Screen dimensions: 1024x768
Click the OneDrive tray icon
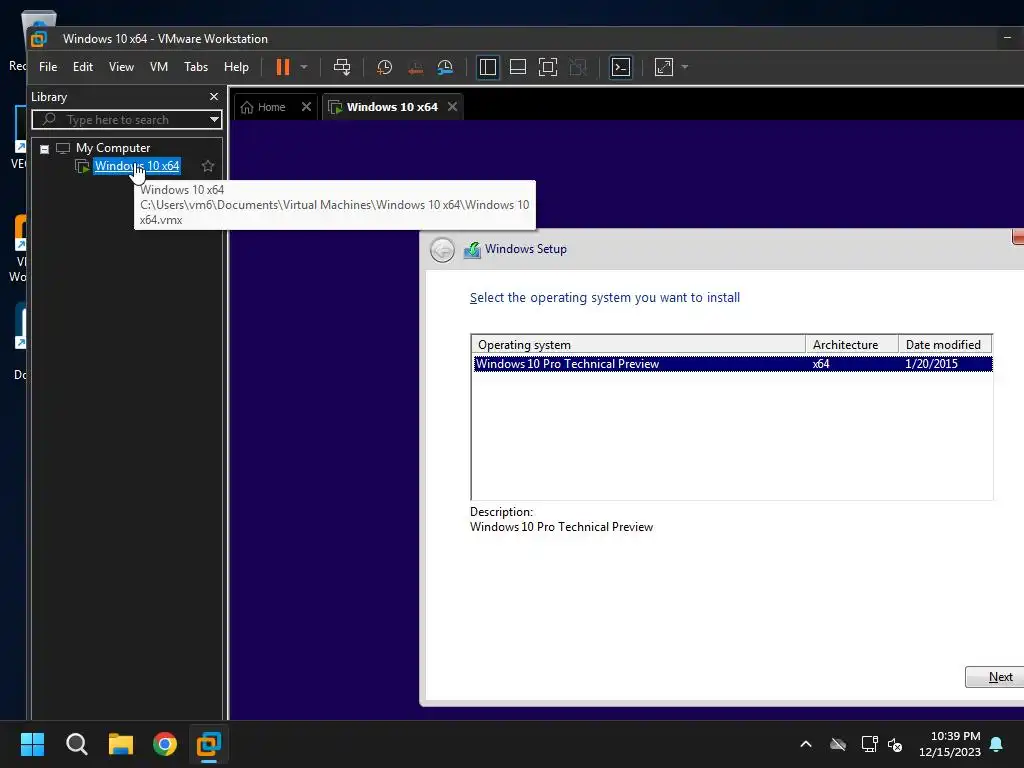[x=838, y=744]
